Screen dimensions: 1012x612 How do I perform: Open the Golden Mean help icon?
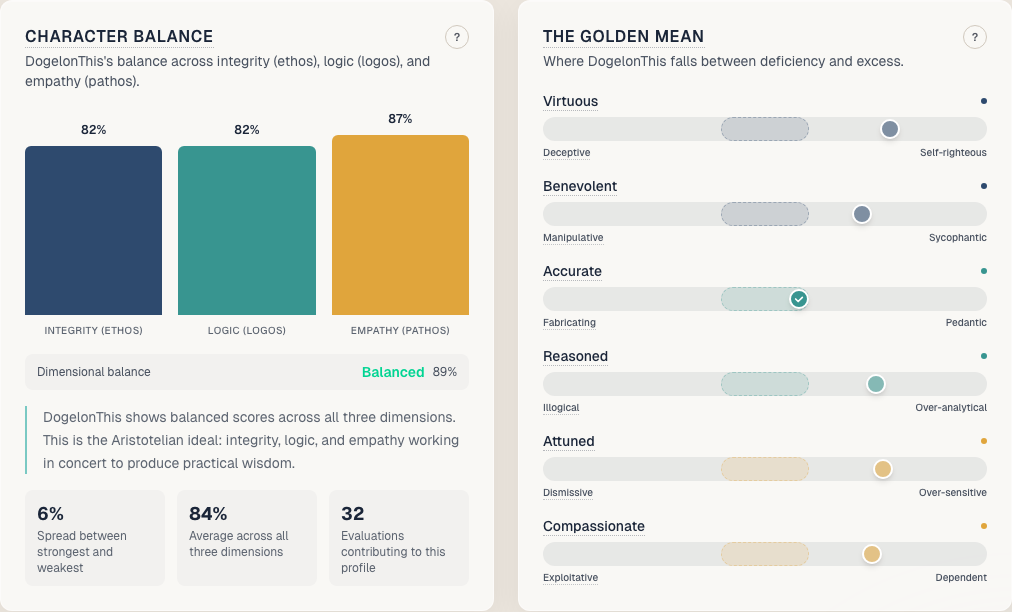tap(975, 37)
